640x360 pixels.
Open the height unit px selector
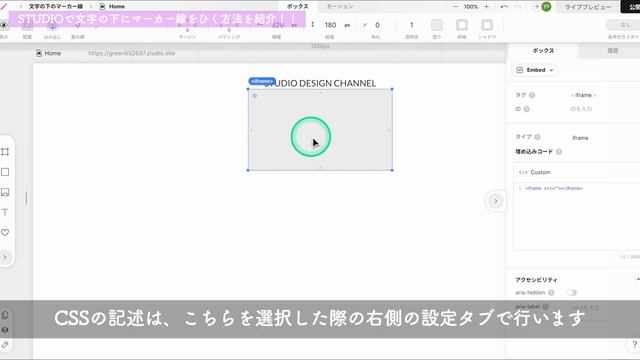pyautogui.click(x=347, y=25)
